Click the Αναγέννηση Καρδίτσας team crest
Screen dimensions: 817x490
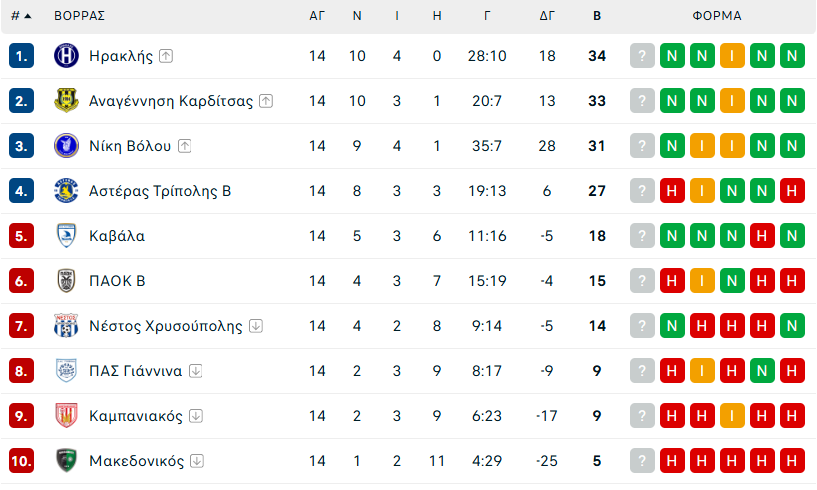coord(66,101)
